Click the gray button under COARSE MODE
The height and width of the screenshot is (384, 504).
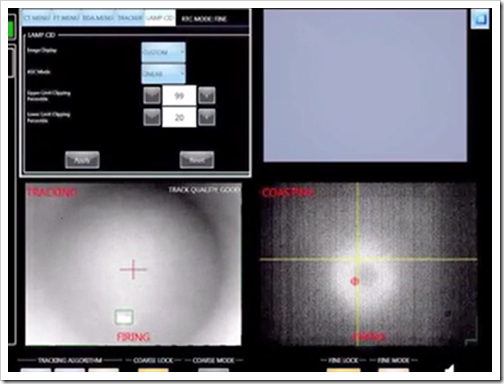(213, 370)
